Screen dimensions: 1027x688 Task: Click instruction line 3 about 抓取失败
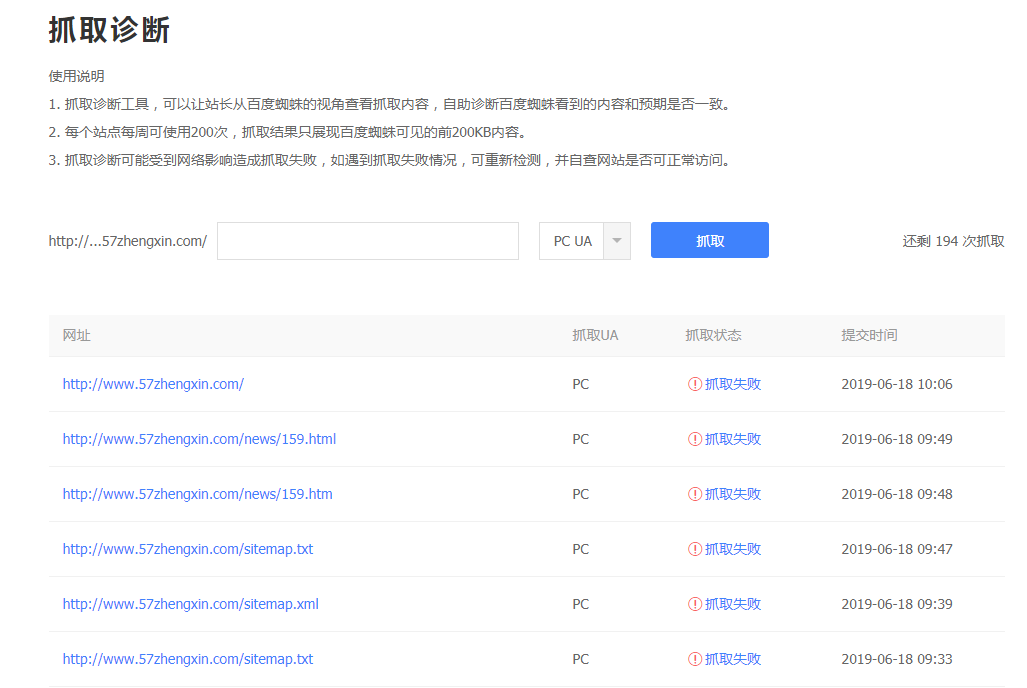click(x=391, y=161)
